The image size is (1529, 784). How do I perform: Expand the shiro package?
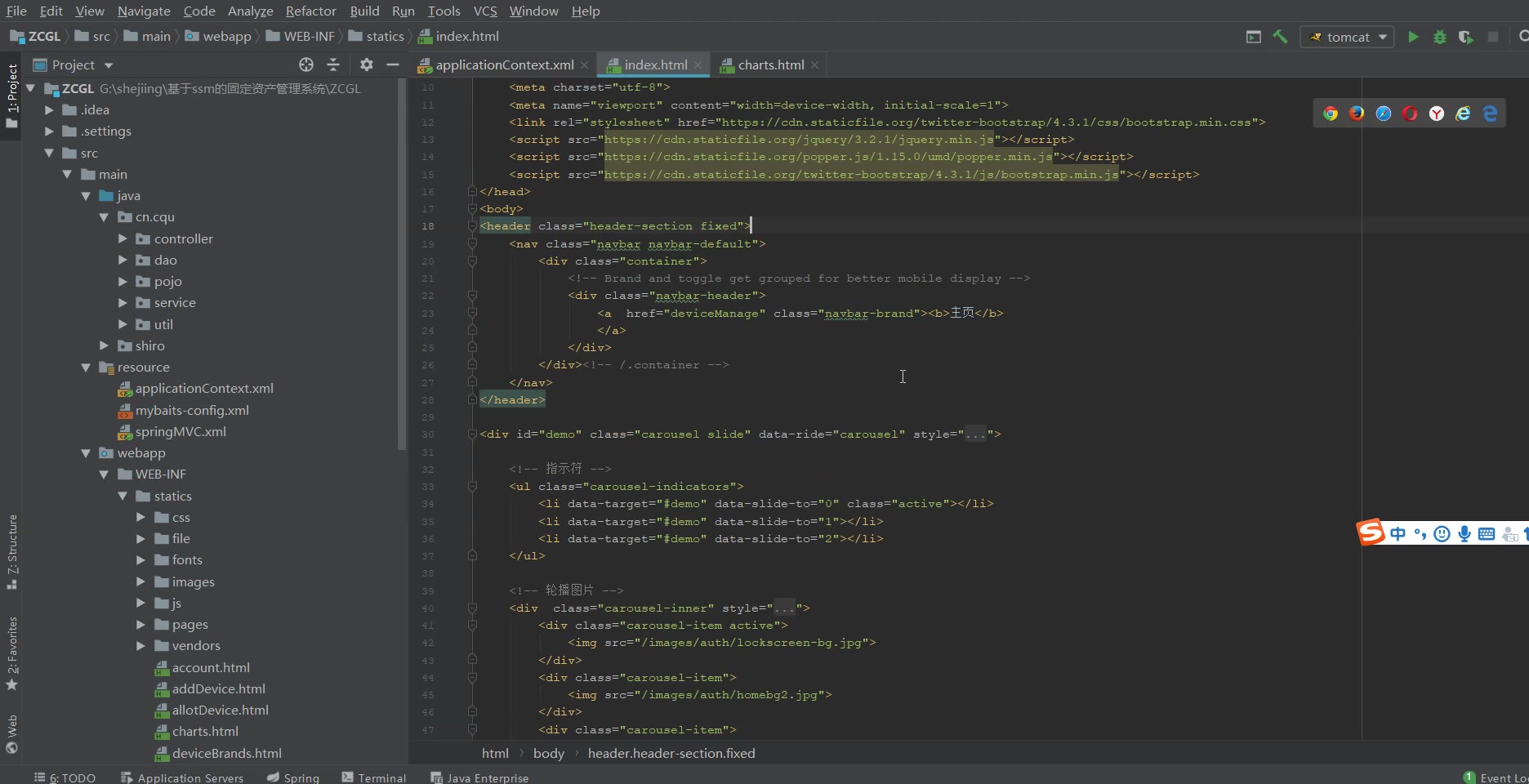pyautogui.click(x=105, y=345)
